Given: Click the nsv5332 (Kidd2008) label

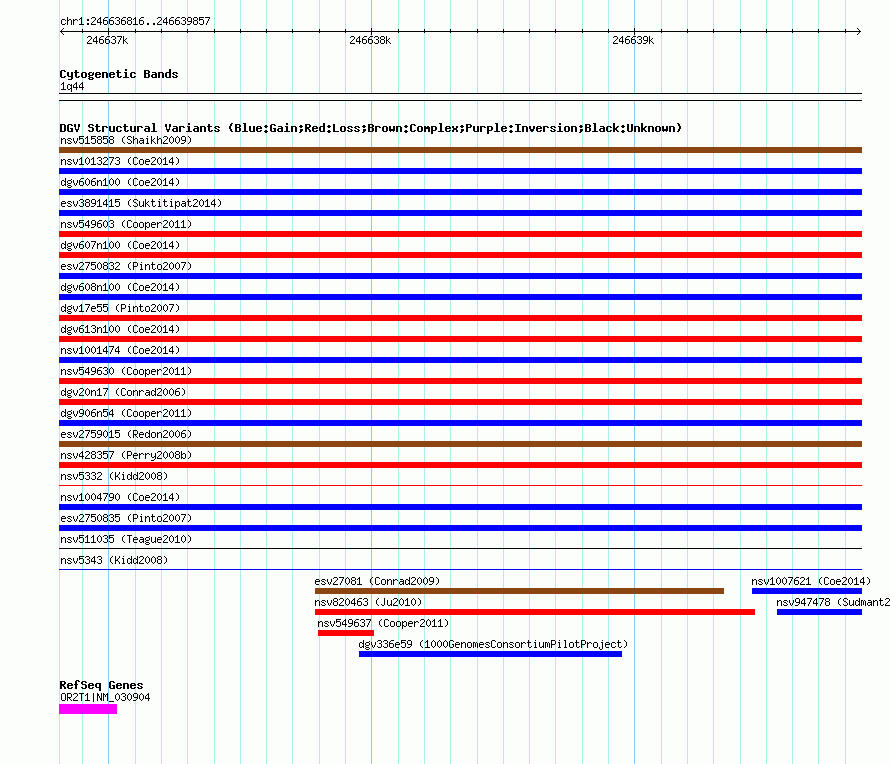Looking at the screenshot, I should [x=114, y=476].
